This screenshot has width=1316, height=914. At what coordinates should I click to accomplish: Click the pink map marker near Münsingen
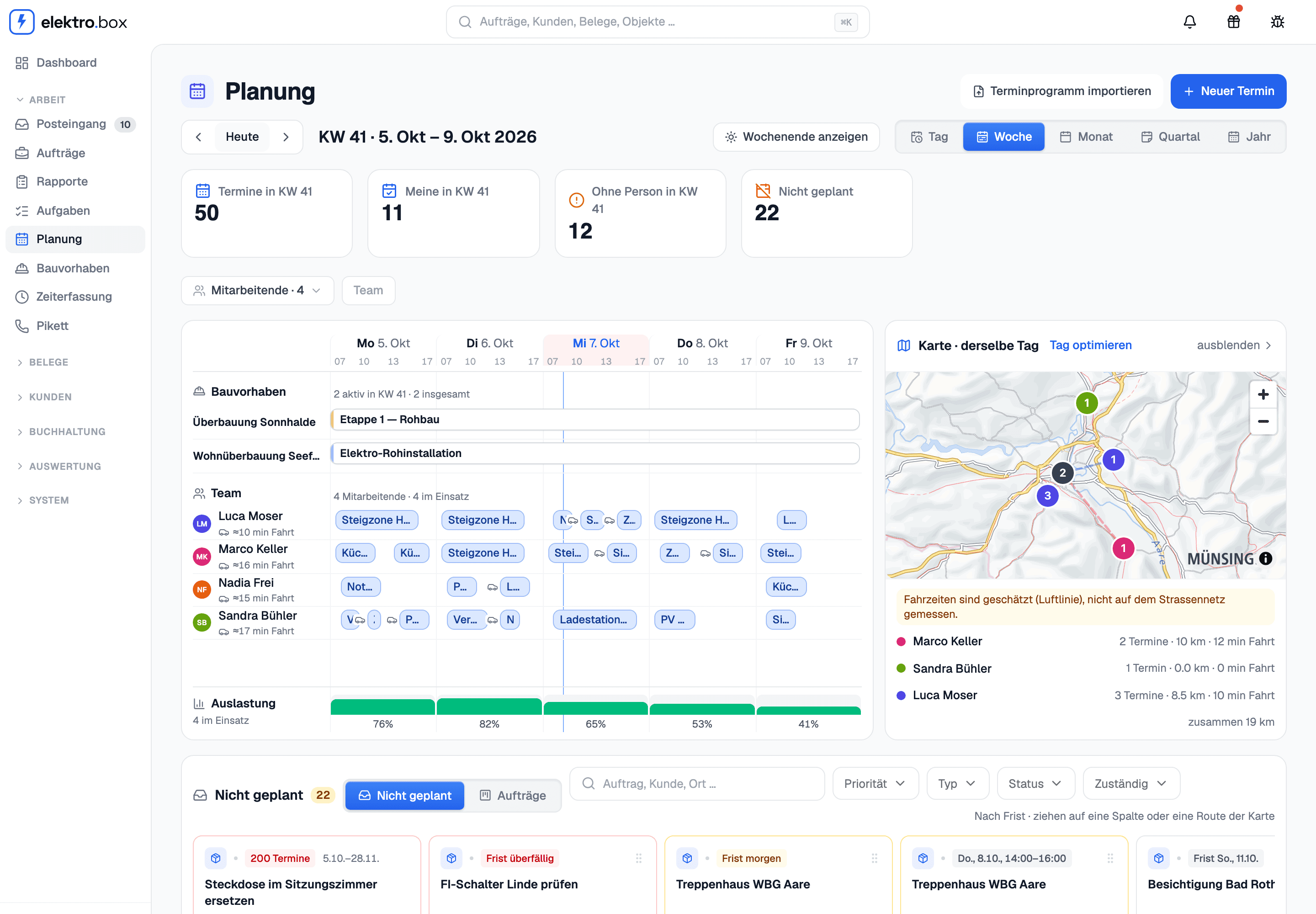coord(1123,549)
